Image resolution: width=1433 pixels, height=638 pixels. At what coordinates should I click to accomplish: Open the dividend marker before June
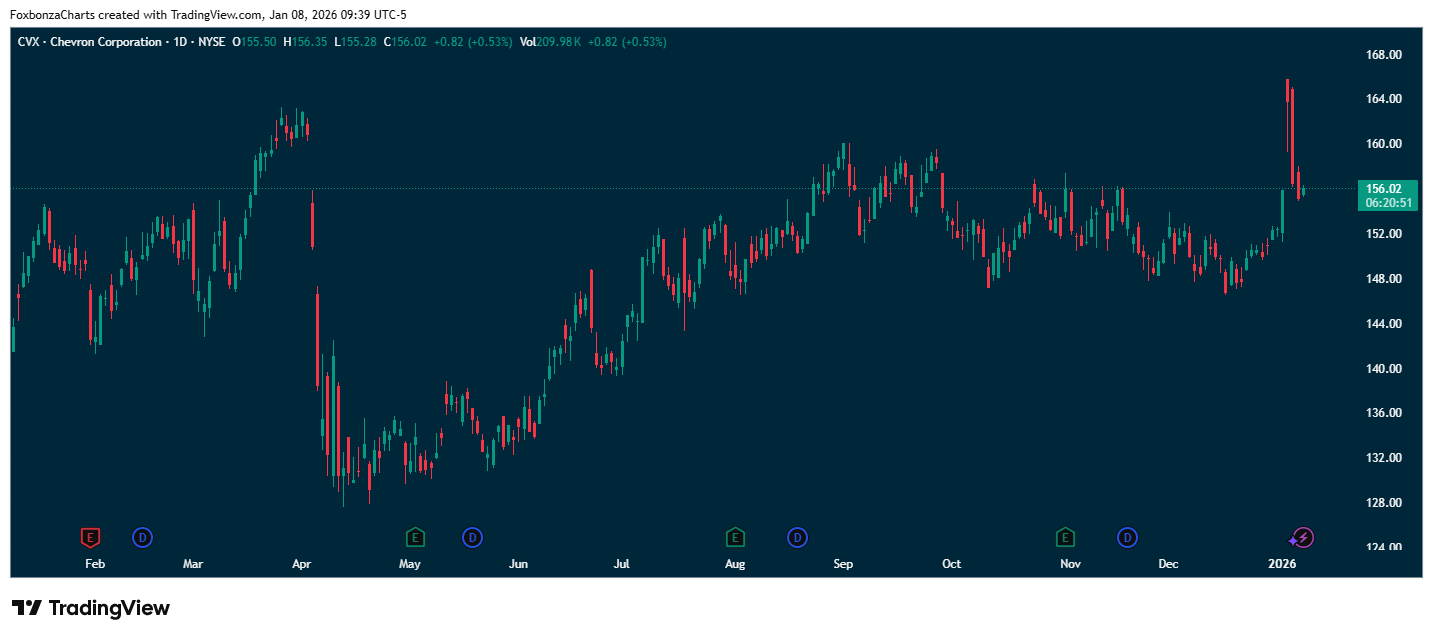(472, 538)
